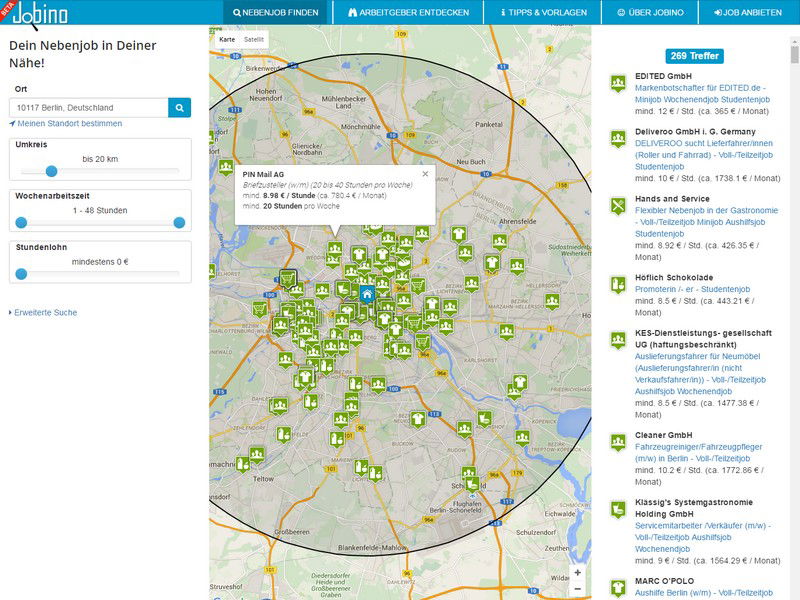
Task: Open Über Jobino menu
Action: [x=650, y=12]
